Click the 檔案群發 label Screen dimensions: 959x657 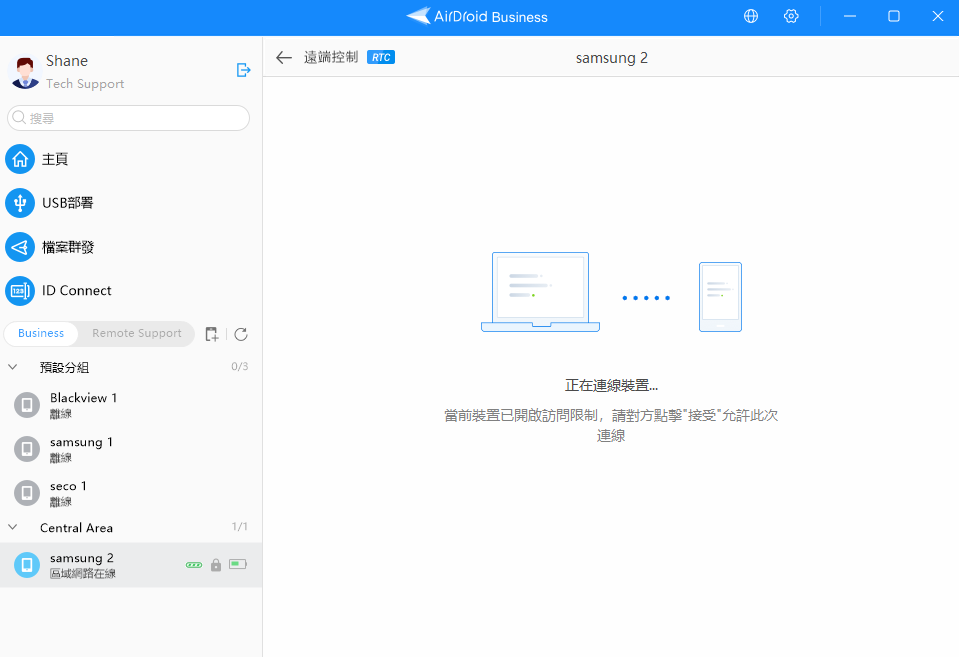(x=68, y=247)
